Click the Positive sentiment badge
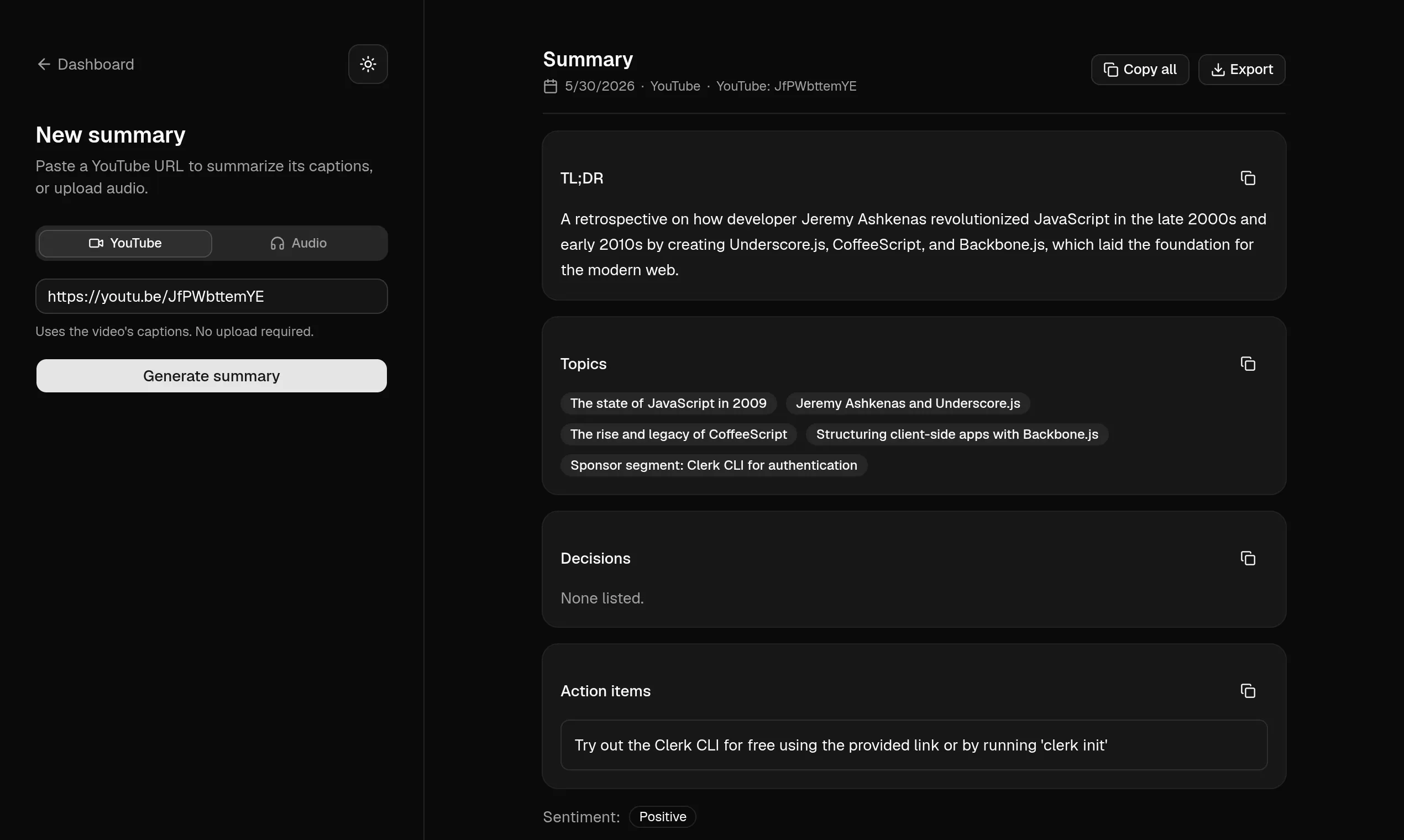Image resolution: width=1404 pixels, height=840 pixels. (662, 817)
